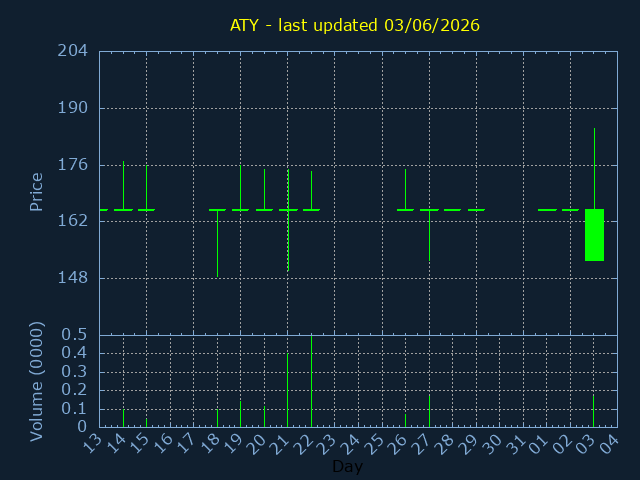This screenshot has height=480, width=640.
Task: Select the day 26 candlestick upper wick
Action: 405,189
